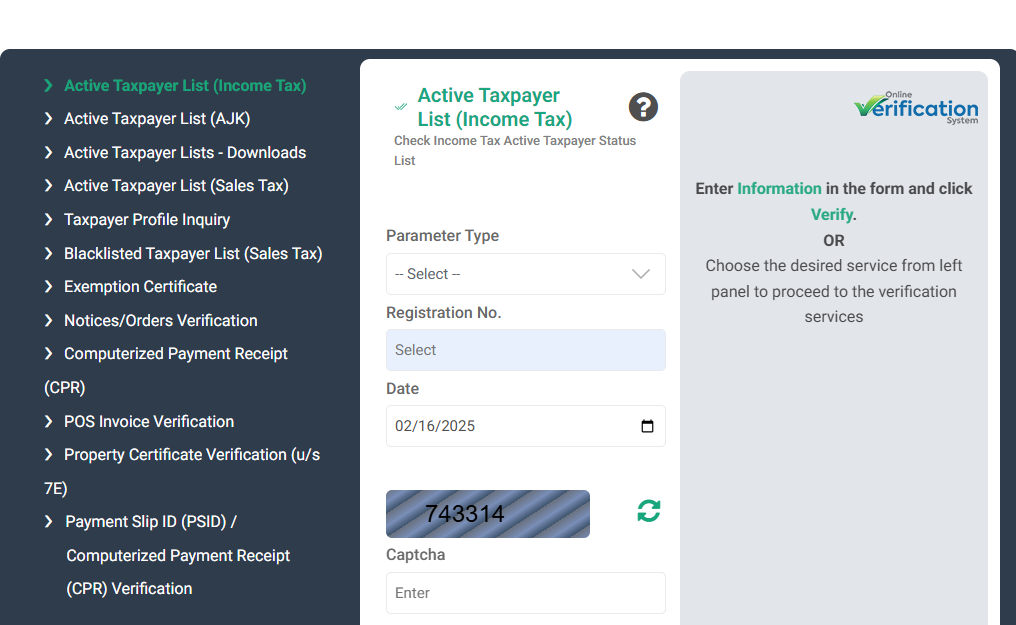Open Active Taxpayer List (Income Tax)

coord(185,85)
